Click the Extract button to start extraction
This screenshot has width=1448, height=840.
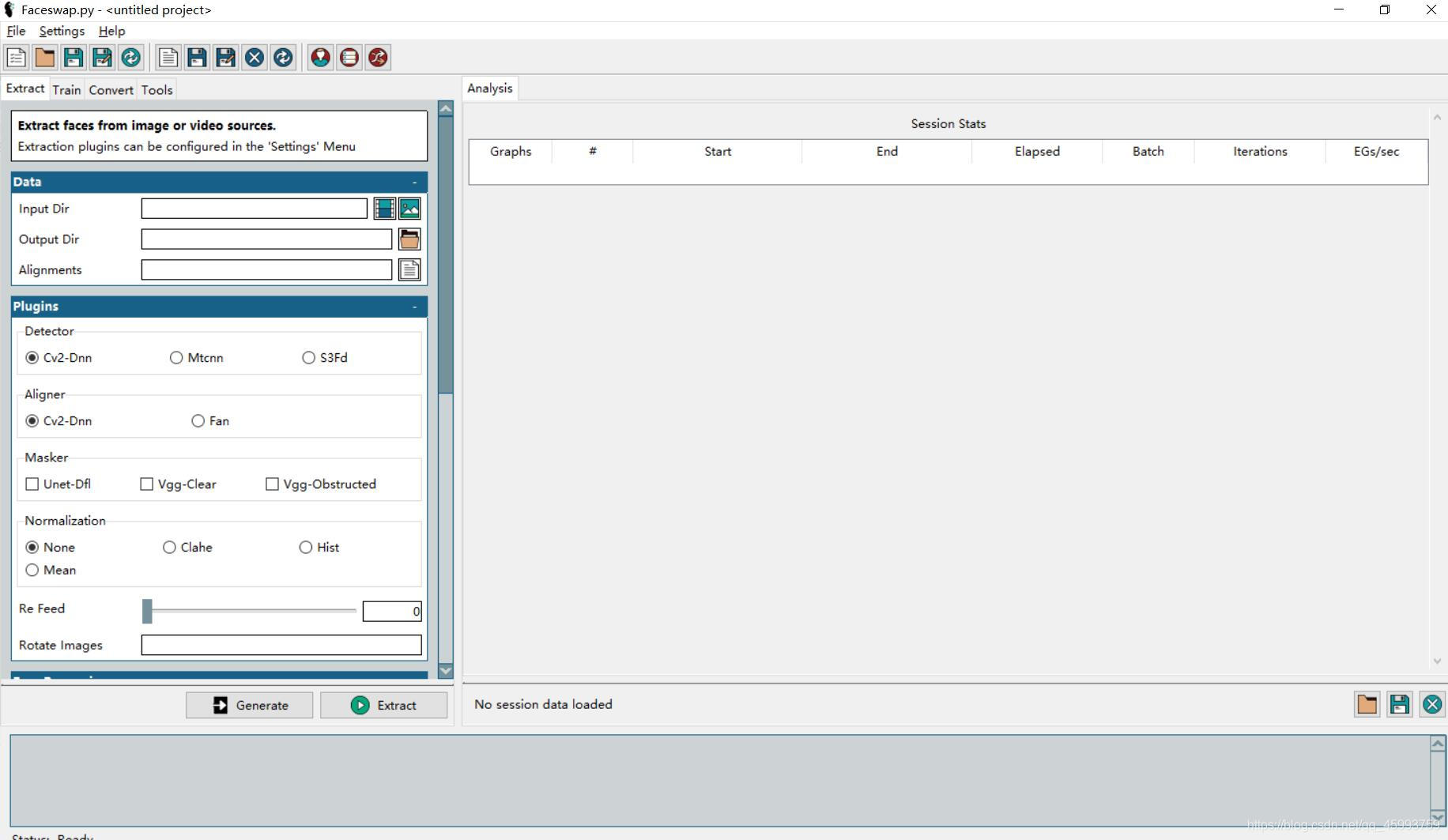[x=383, y=706]
